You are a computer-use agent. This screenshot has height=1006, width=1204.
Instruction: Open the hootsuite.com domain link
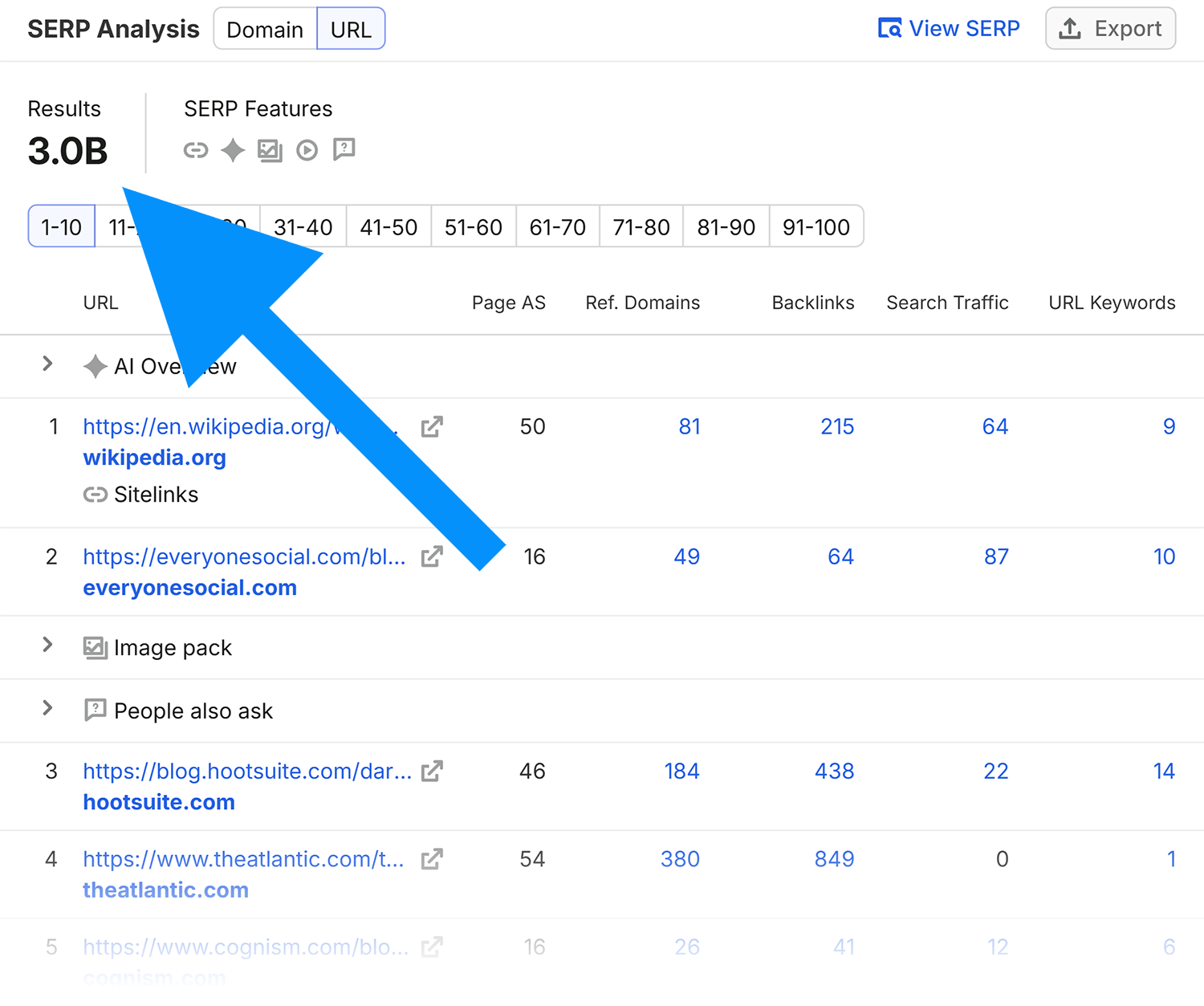pyautogui.click(x=159, y=802)
